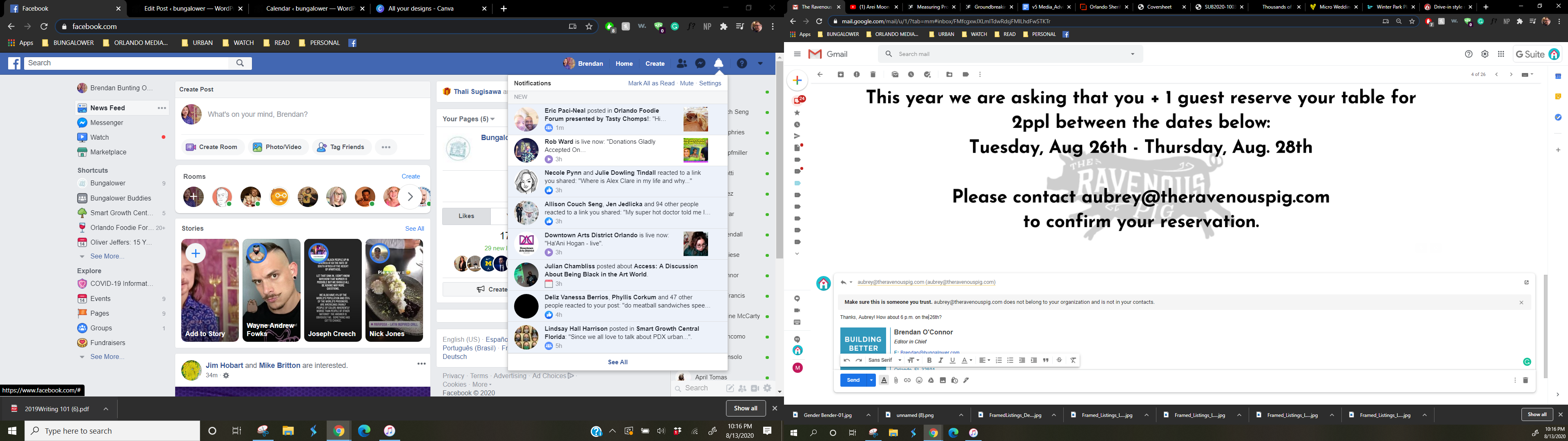Image resolution: width=1568 pixels, height=441 pixels.
Task: Click the Create Room button
Action: tap(212, 147)
